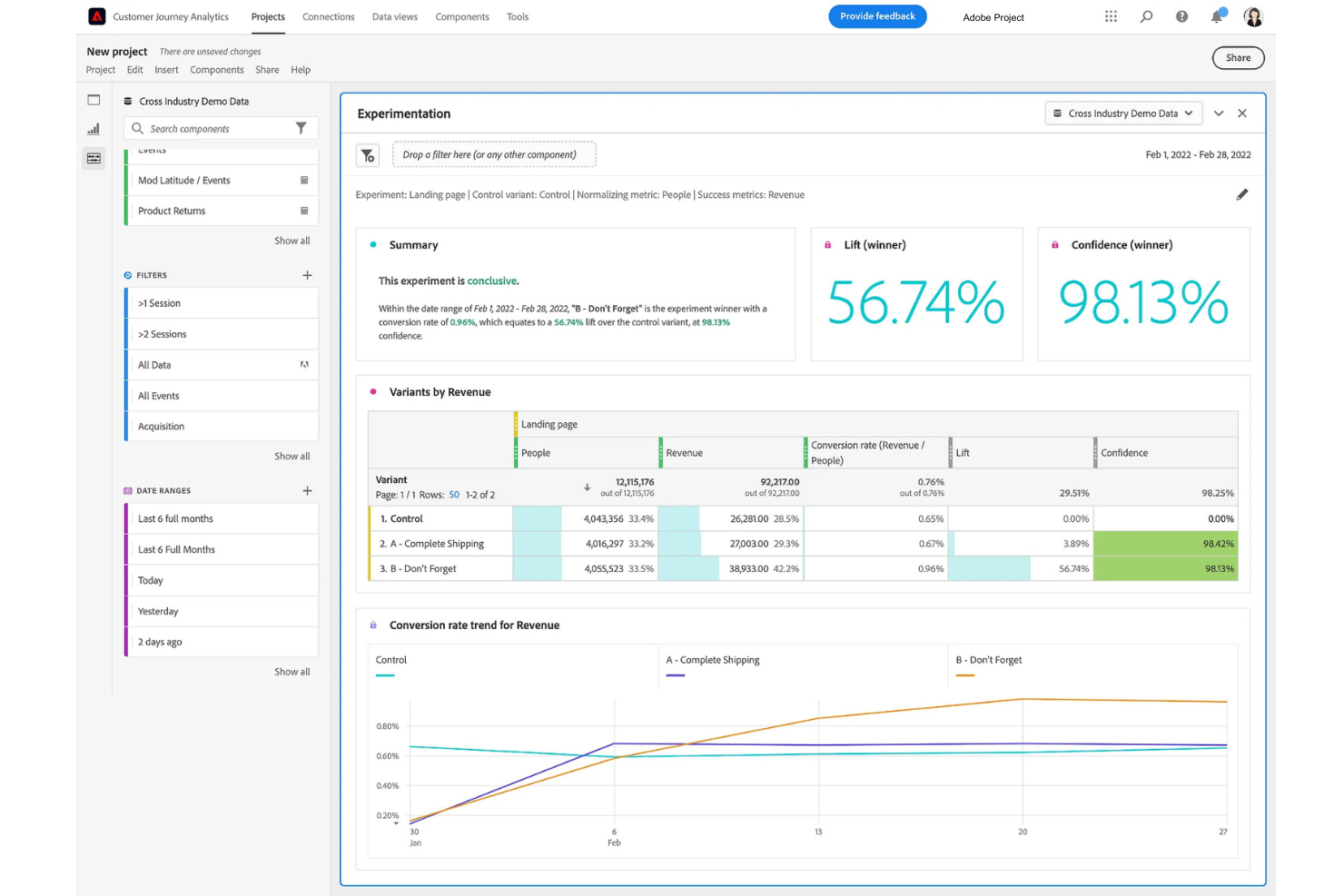The image size is (1344, 896).
Task: Open the search magnifier in the top bar
Action: [1146, 16]
